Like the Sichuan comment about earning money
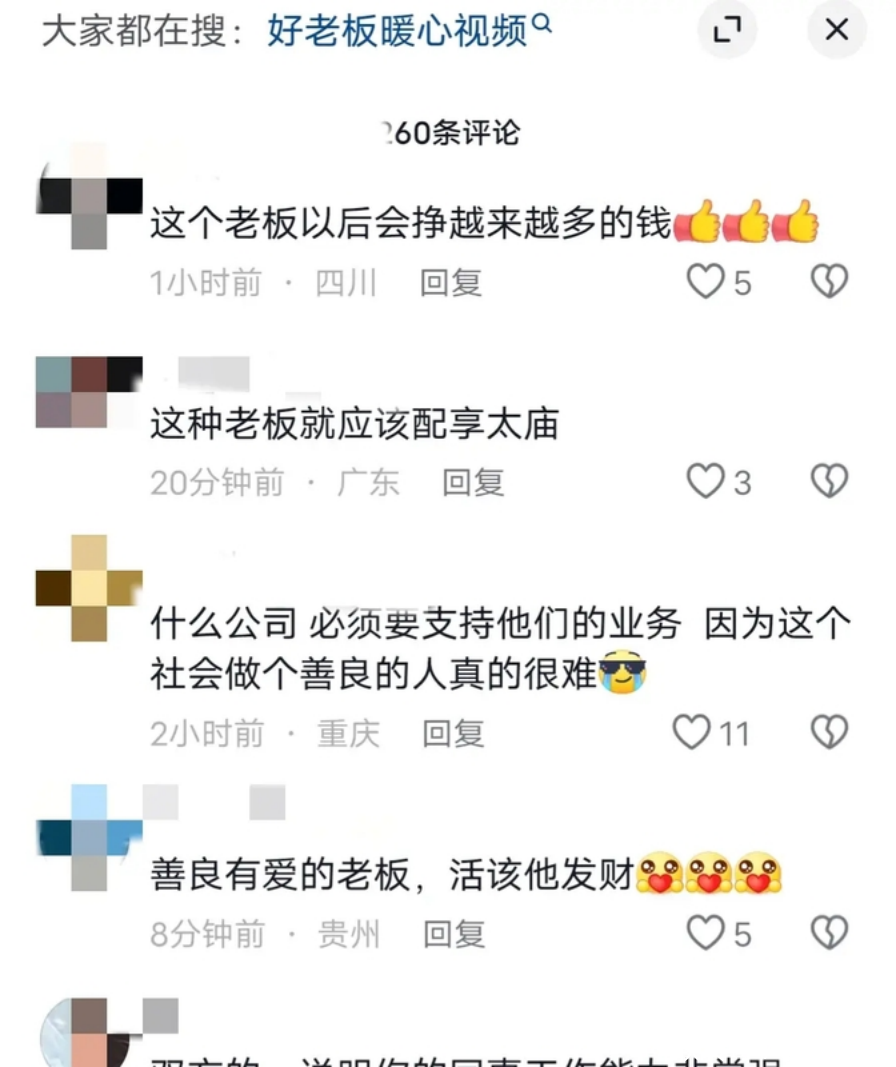The width and height of the screenshot is (896, 1067). pyautogui.click(x=705, y=281)
